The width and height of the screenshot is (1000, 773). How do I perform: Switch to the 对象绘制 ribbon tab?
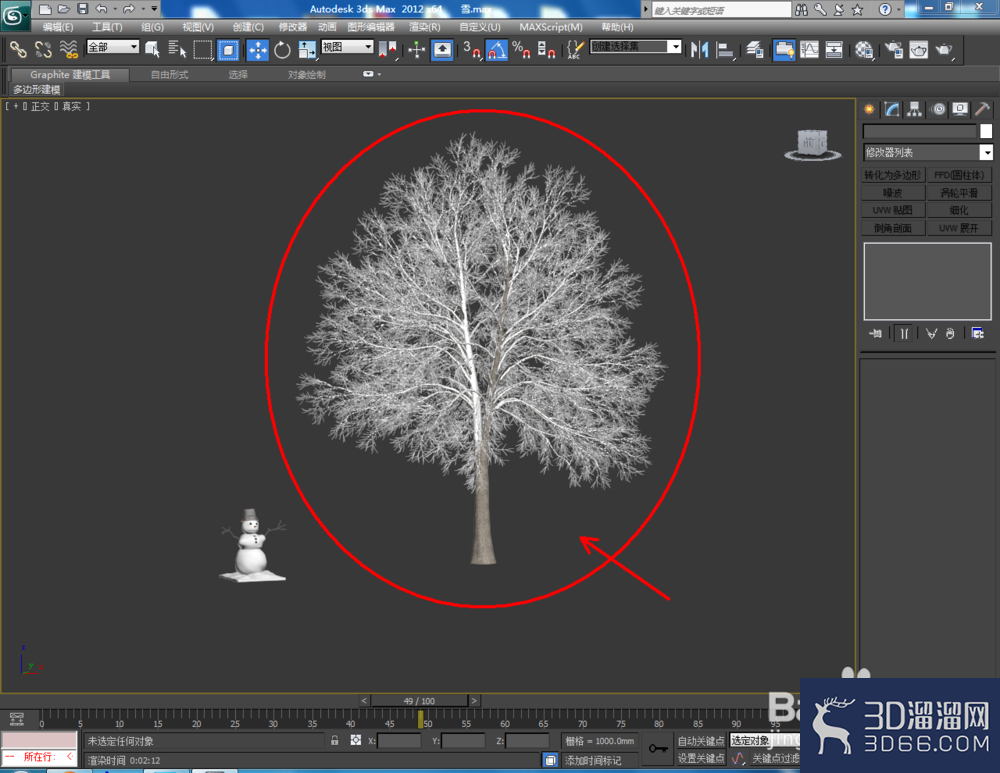coord(306,75)
